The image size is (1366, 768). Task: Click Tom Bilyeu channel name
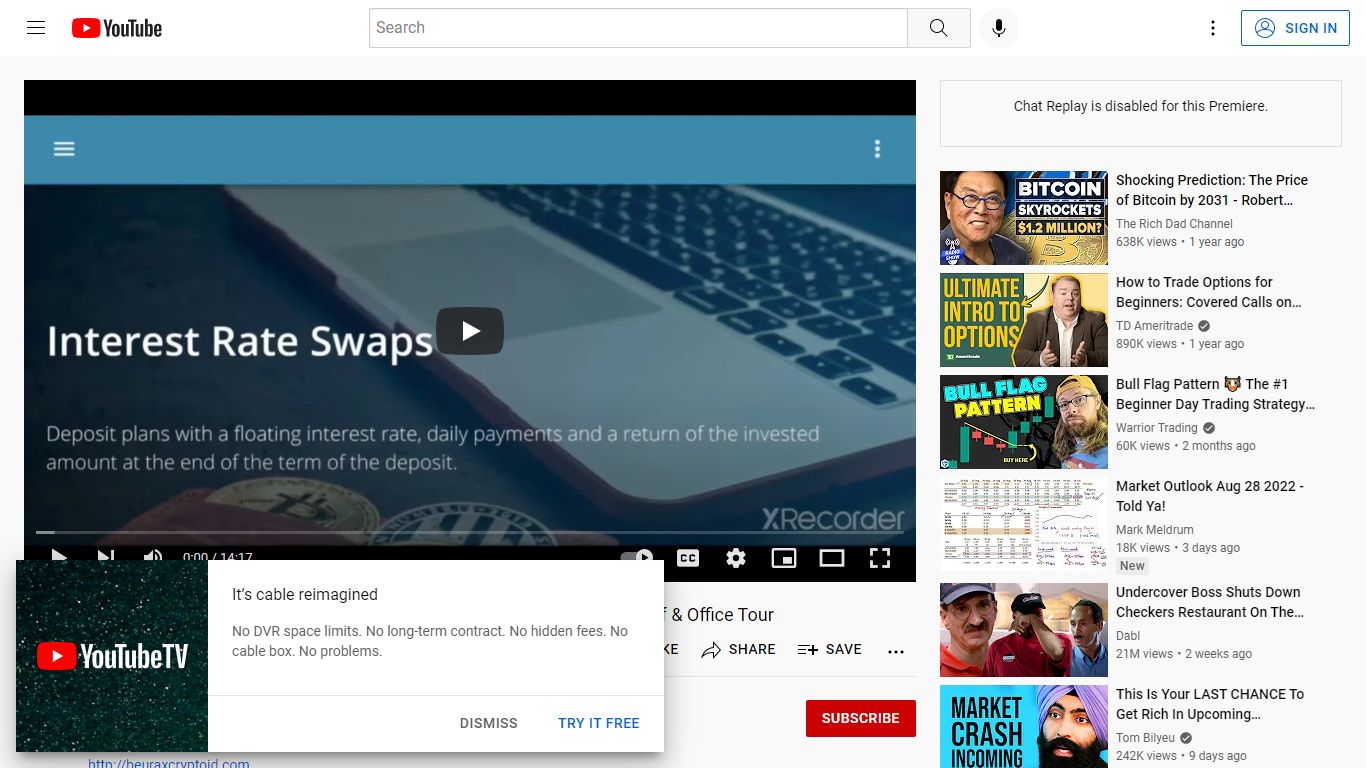tap(1146, 738)
